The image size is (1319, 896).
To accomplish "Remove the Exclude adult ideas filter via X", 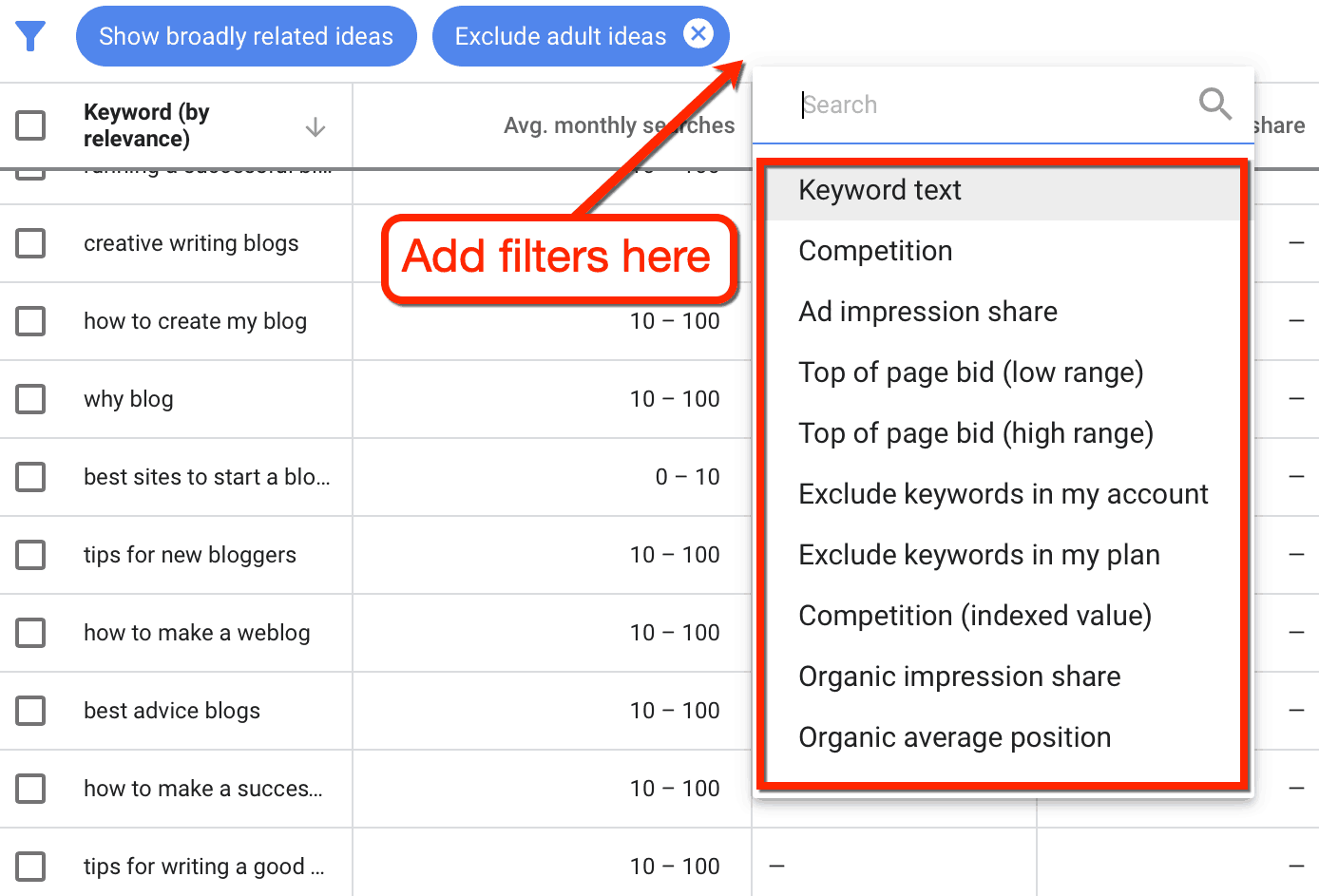I will tap(698, 35).
